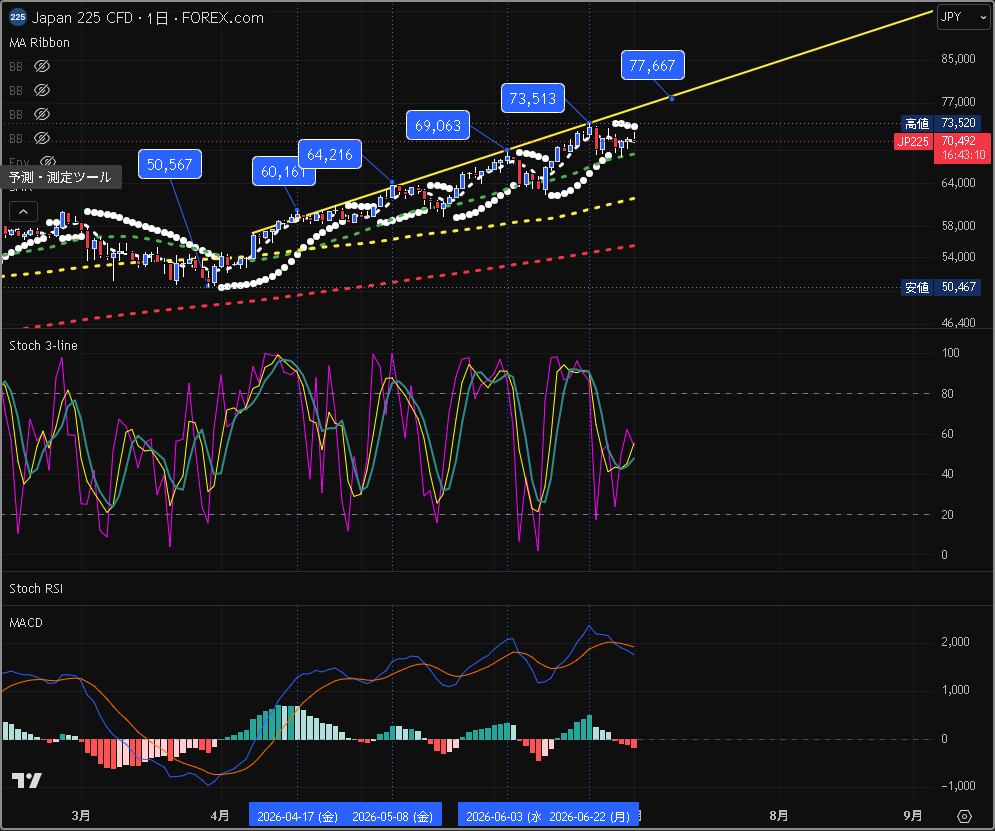Click the 85,000 price axis value
995x831 pixels.
(x=958, y=59)
